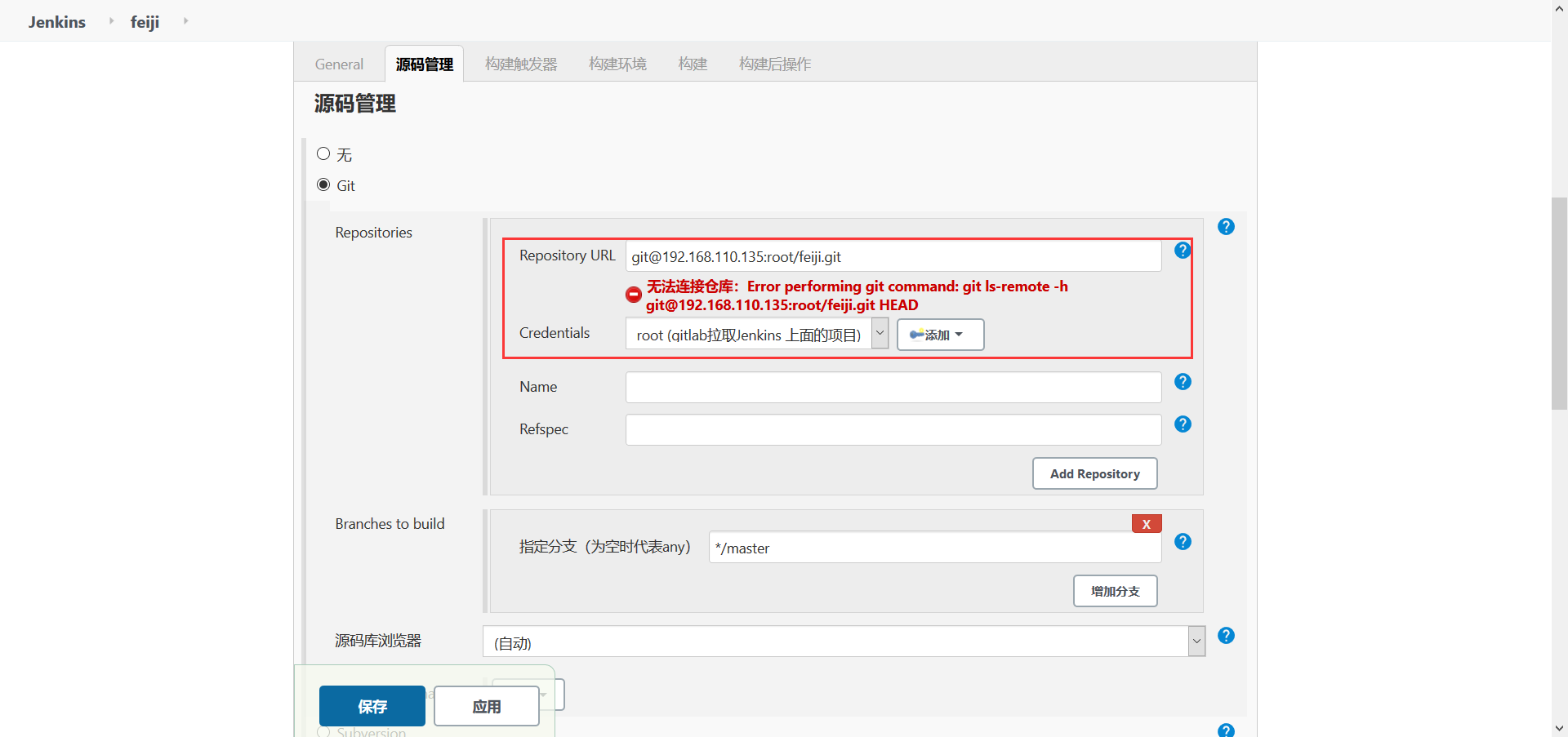
Task: Click into the Repository URL input field
Action: (893, 256)
